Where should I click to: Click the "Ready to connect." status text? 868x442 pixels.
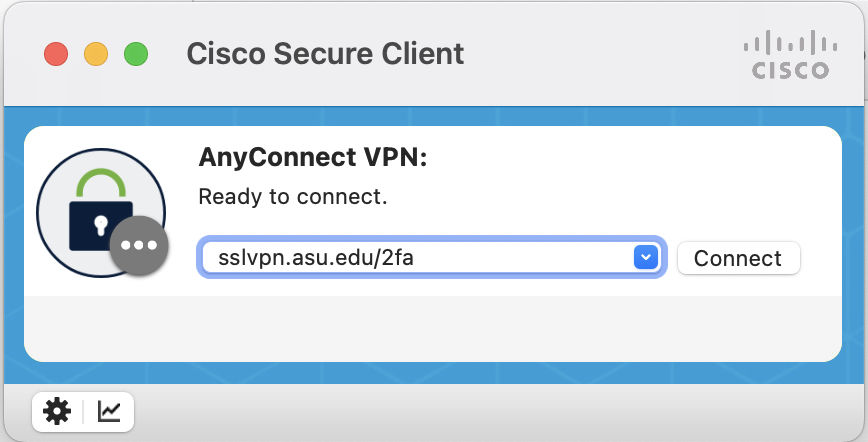coord(293,196)
